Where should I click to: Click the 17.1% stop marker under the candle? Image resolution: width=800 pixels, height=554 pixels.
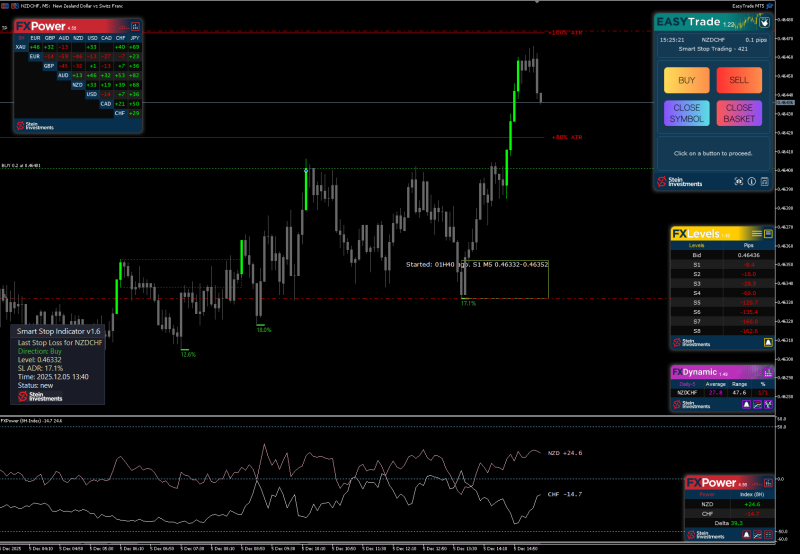point(468,303)
